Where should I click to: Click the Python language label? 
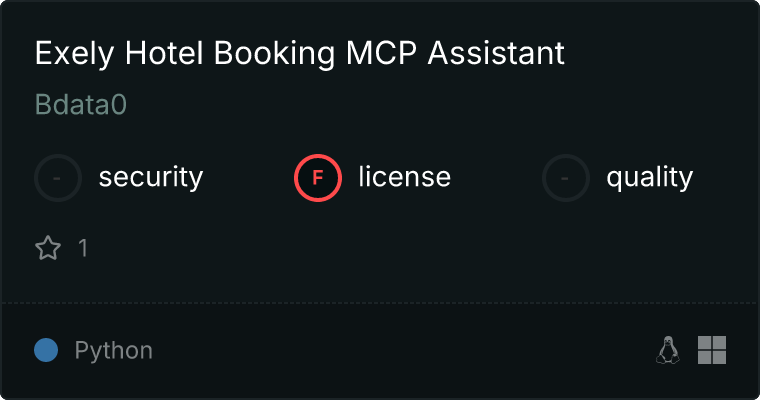tap(114, 350)
